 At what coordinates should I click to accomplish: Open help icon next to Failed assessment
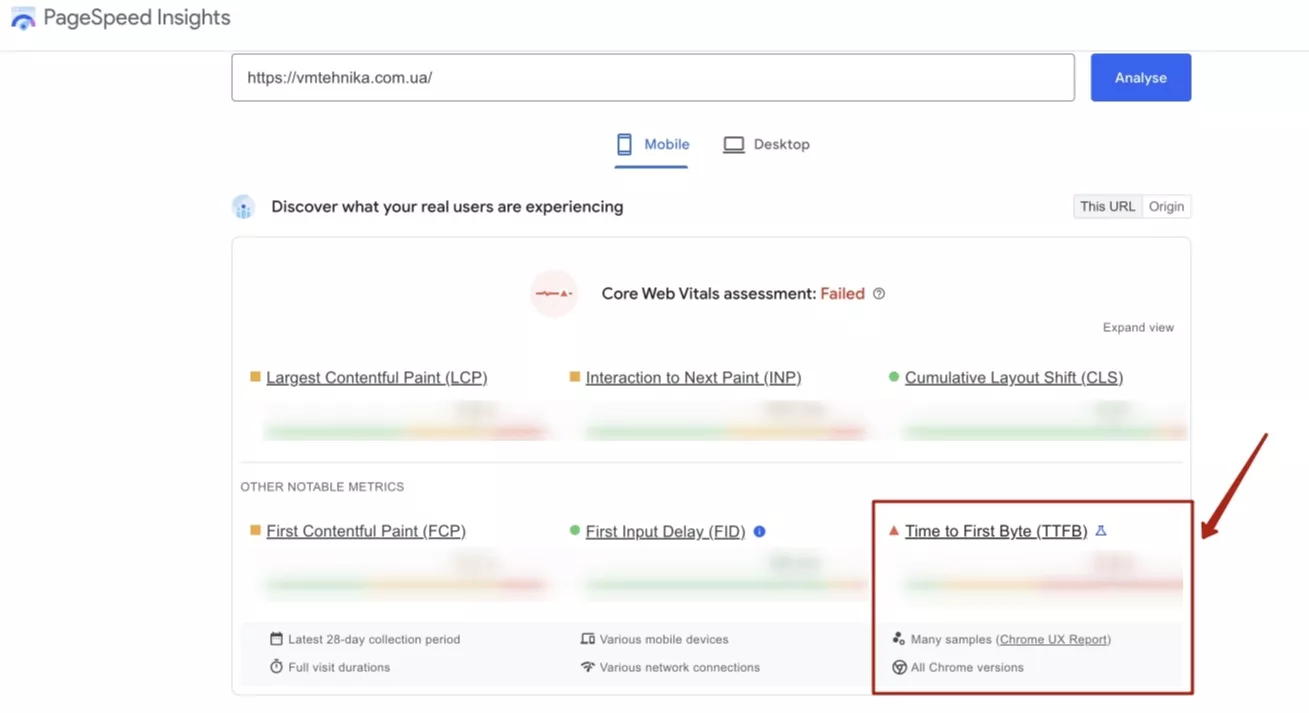(x=879, y=294)
